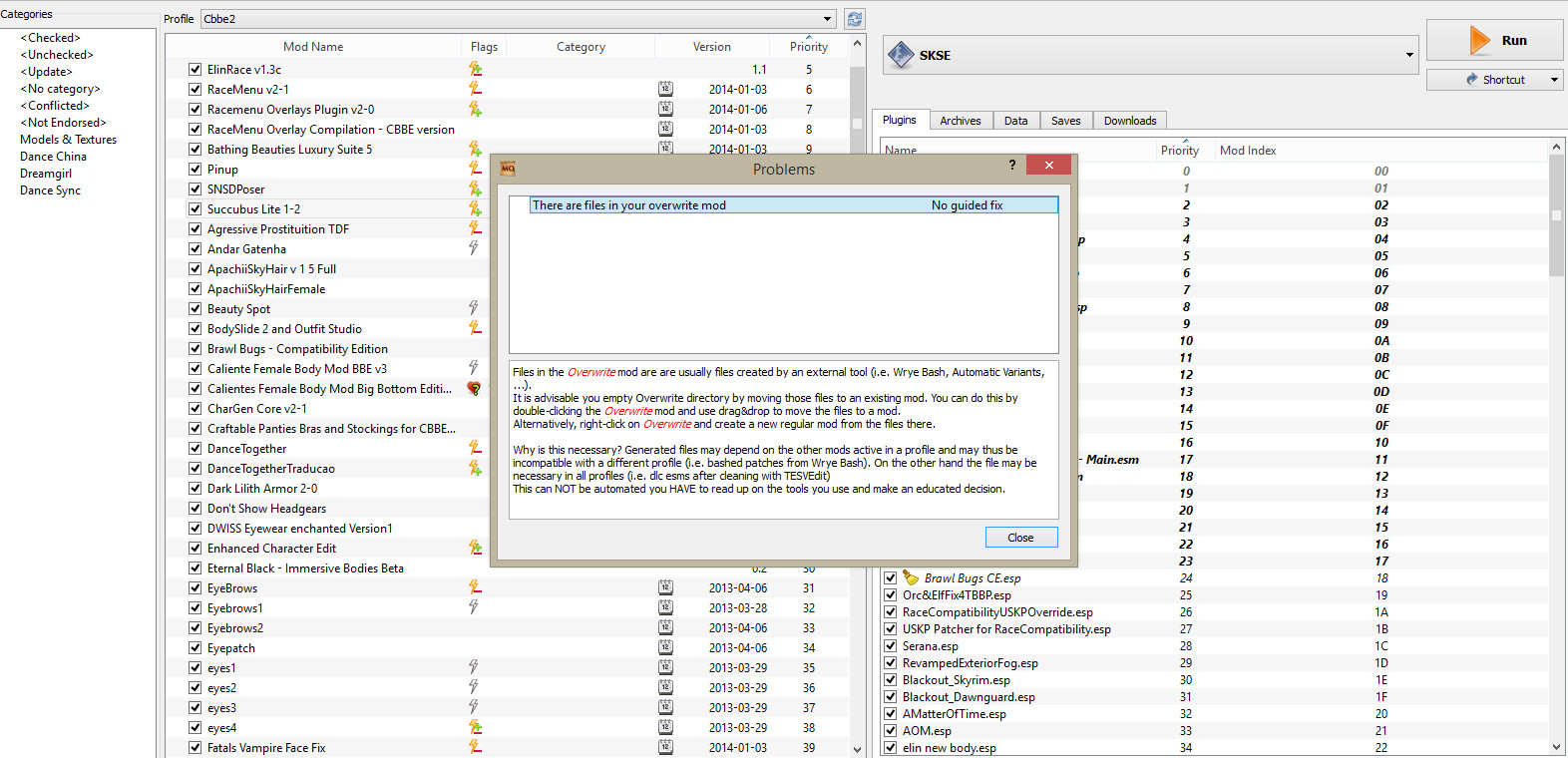
Task: Click the calendar icon in the Eyepatch row
Action: [665, 647]
